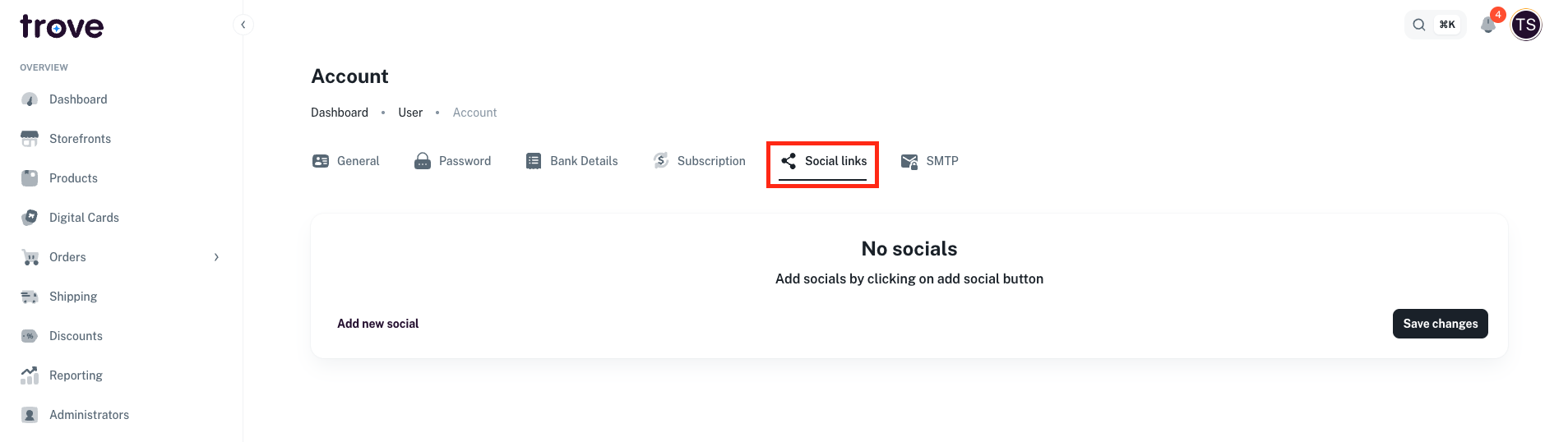
Task: Click Add new social
Action: 377,324
